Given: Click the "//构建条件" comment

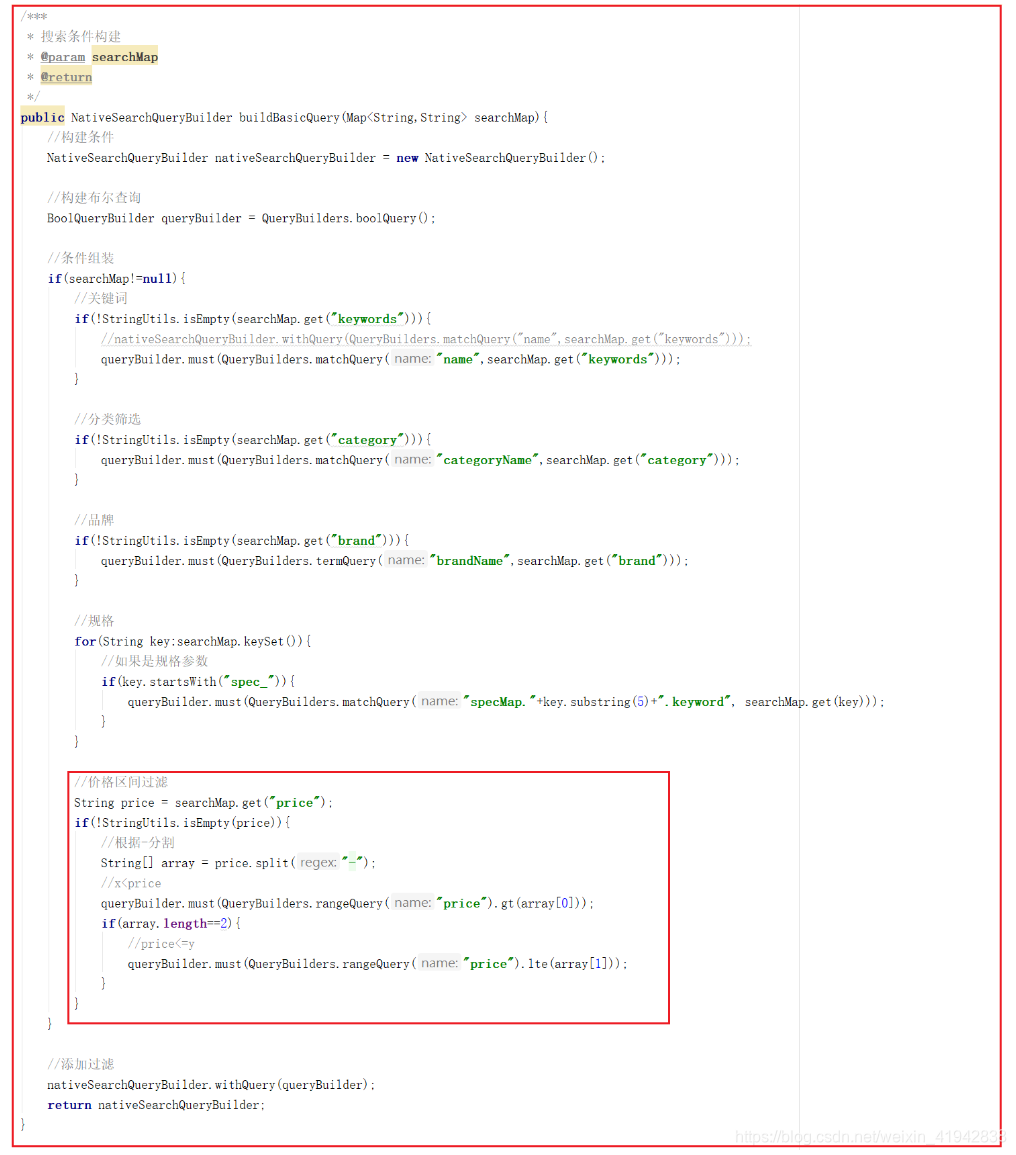Looking at the screenshot, I should click(80, 137).
